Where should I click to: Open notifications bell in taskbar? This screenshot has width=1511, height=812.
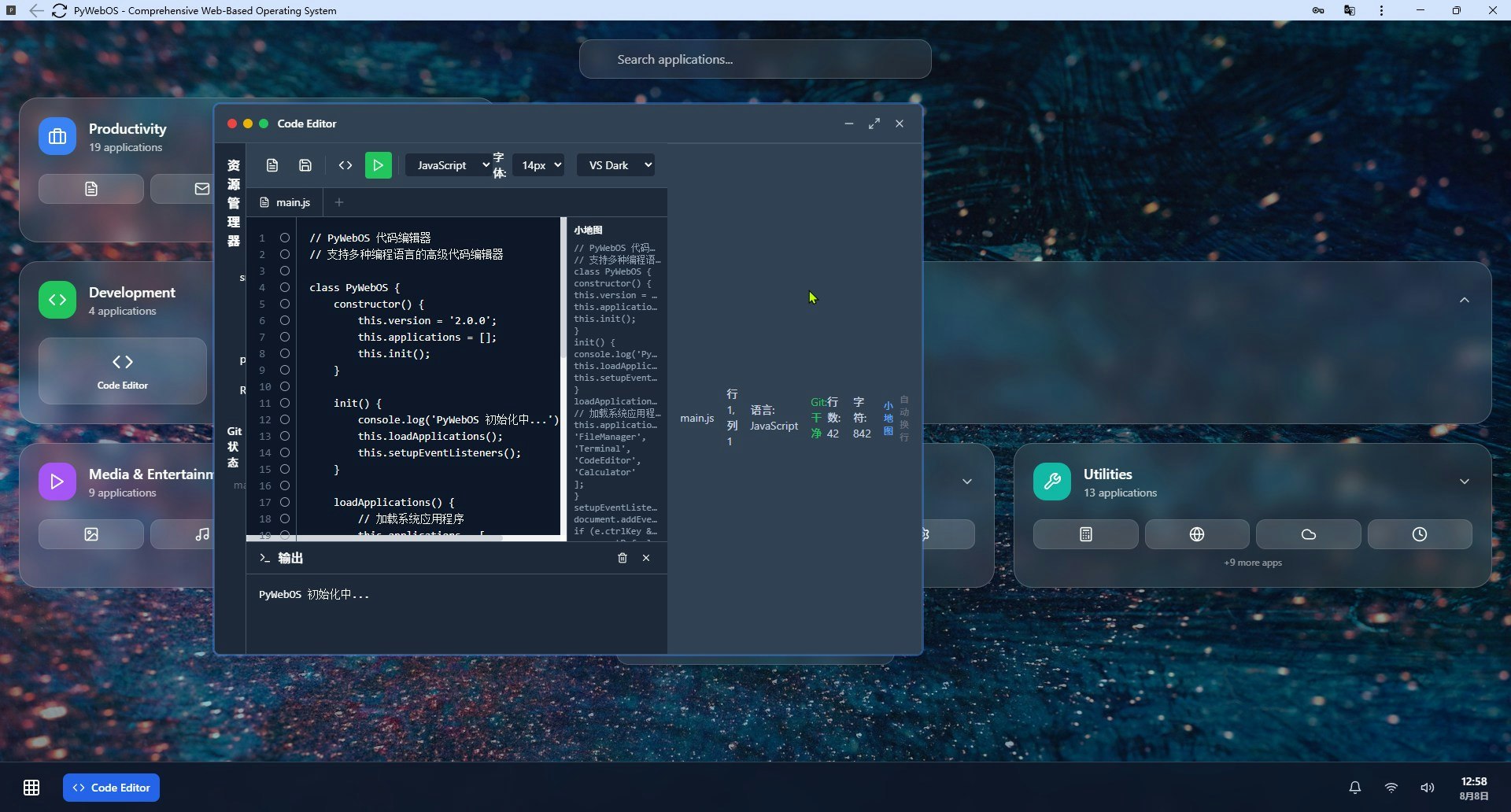(1355, 788)
